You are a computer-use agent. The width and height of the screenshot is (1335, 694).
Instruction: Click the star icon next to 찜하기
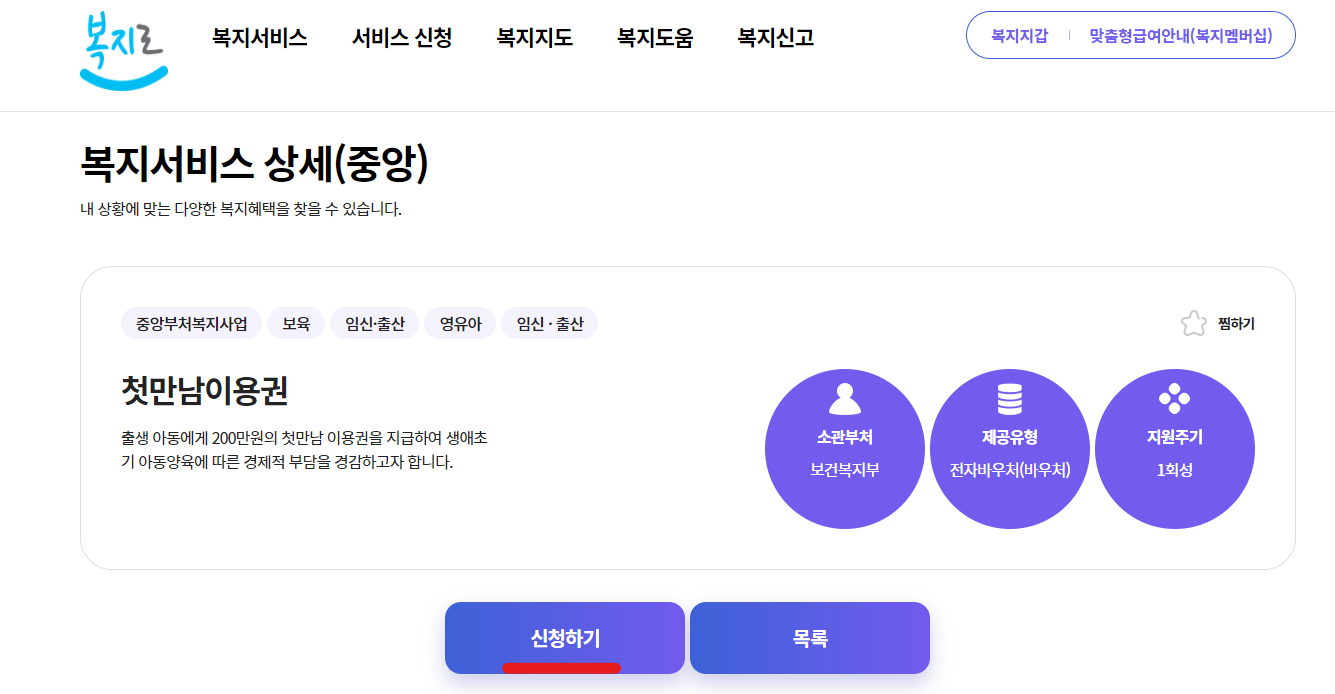pos(1191,322)
